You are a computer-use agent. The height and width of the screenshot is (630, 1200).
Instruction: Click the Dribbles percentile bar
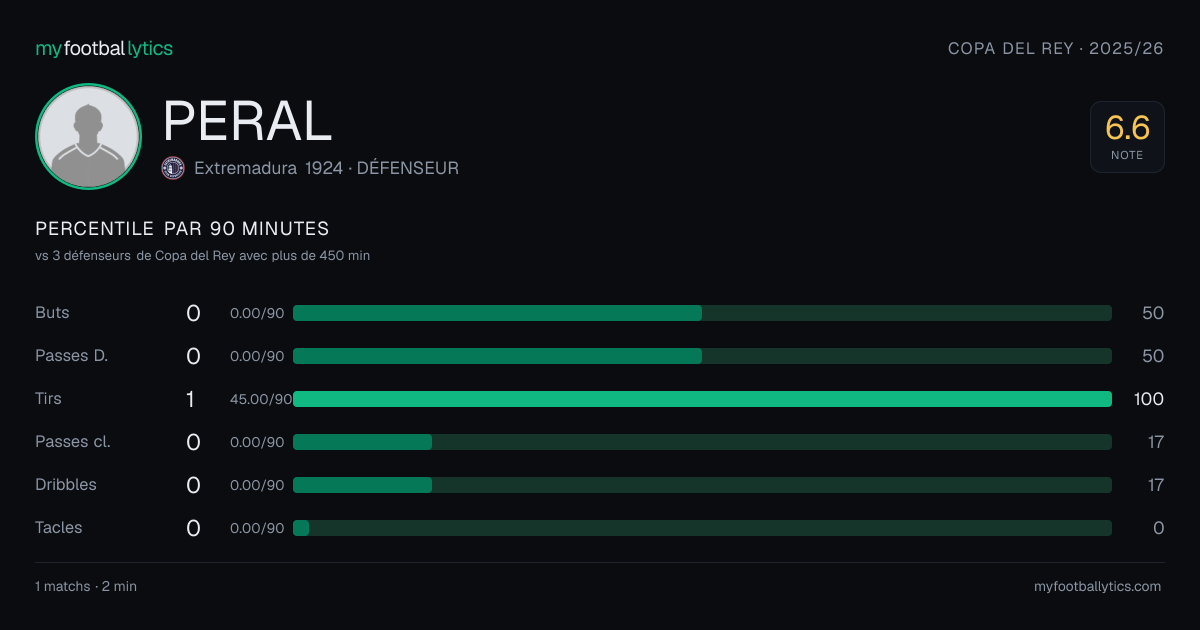pyautogui.click(x=702, y=485)
